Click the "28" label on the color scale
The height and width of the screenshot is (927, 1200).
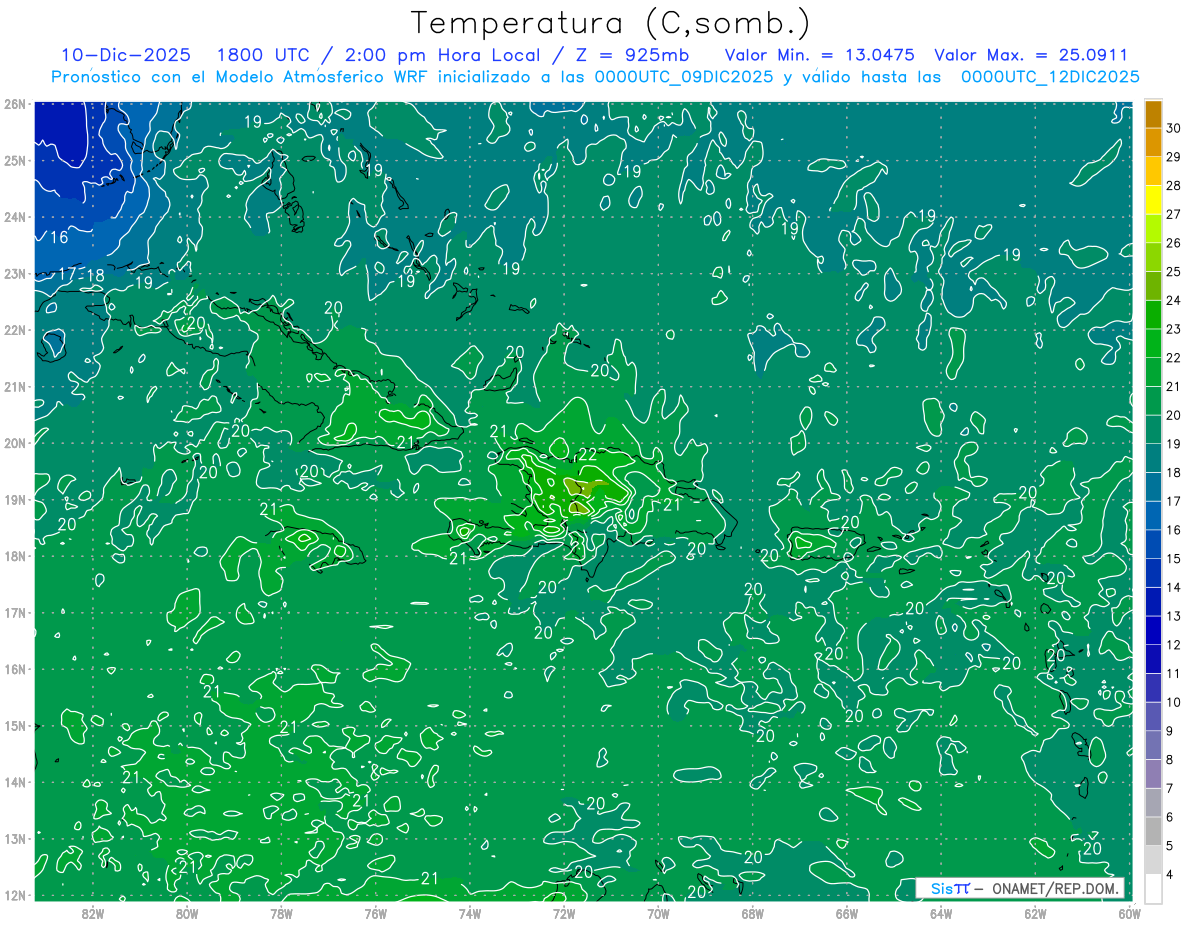point(1173,186)
